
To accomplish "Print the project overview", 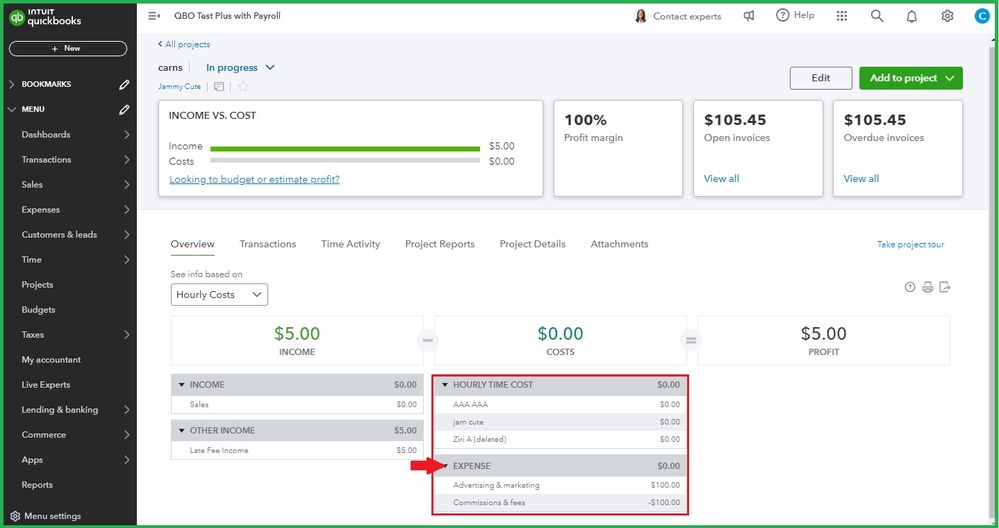I will point(928,287).
